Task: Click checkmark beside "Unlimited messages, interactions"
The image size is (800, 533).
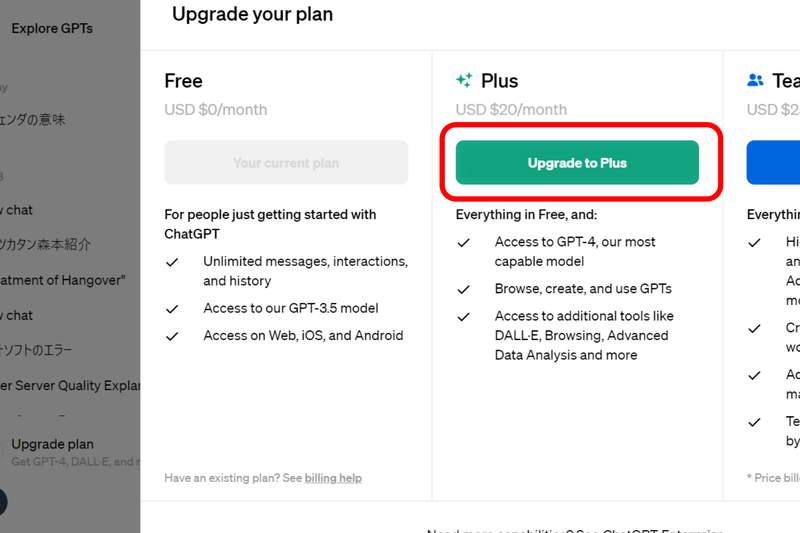Action: (173, 262)
